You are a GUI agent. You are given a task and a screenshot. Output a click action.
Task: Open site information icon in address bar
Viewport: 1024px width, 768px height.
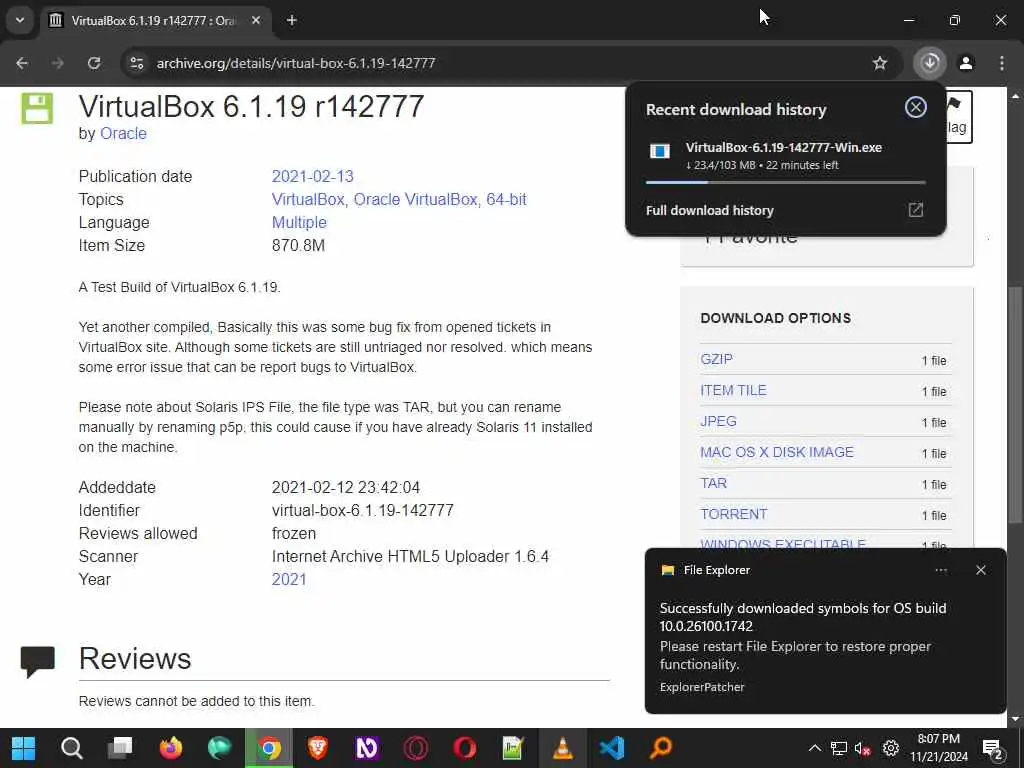pyautogui.click(x=136, y=63)
